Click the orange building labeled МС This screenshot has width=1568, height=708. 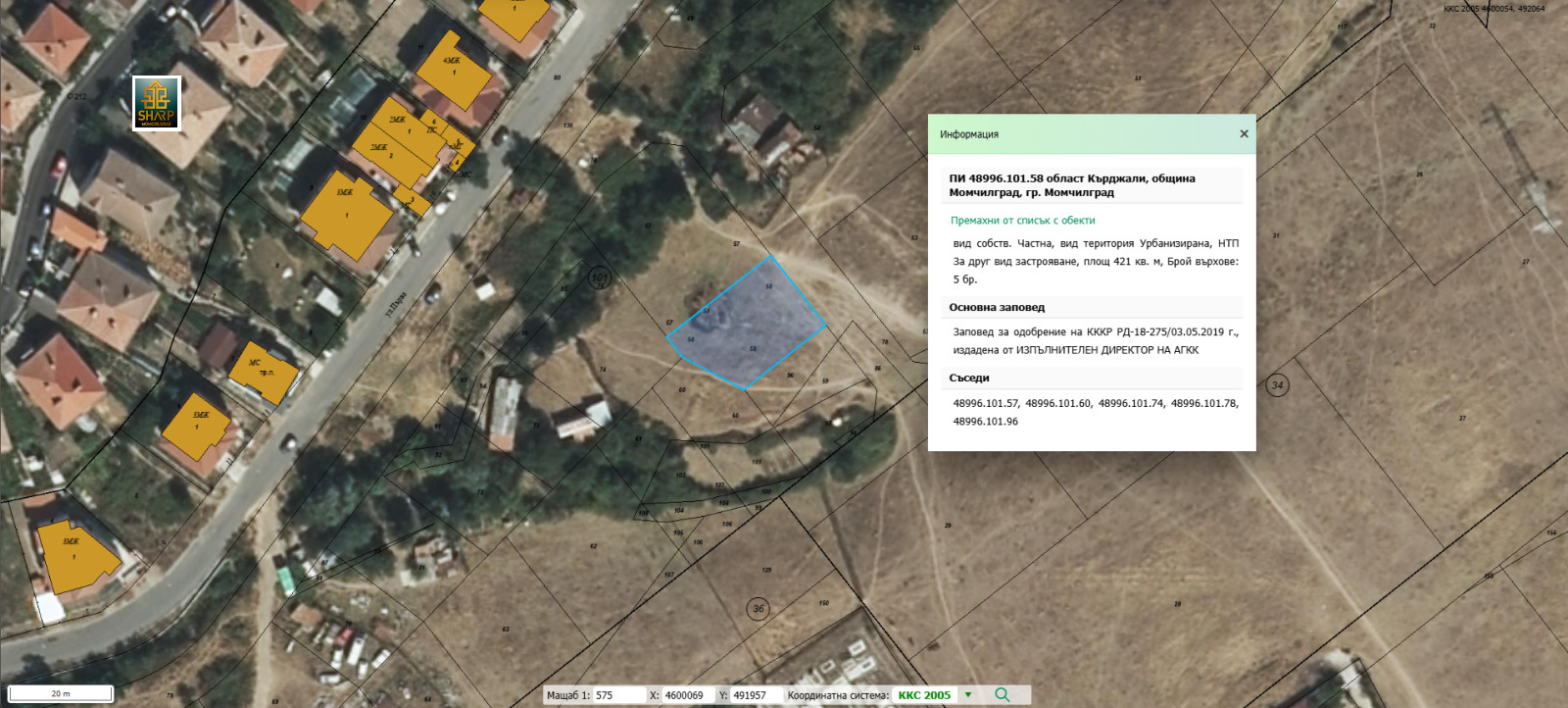pos(261,374)
